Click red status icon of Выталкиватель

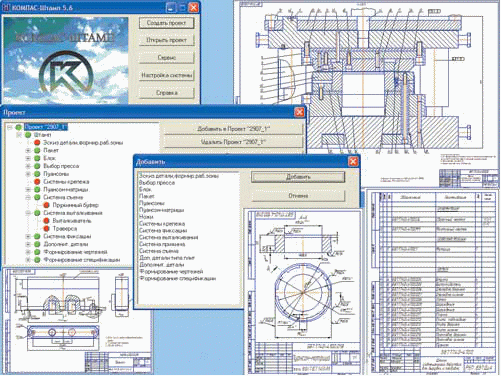[x=47, y=221]
